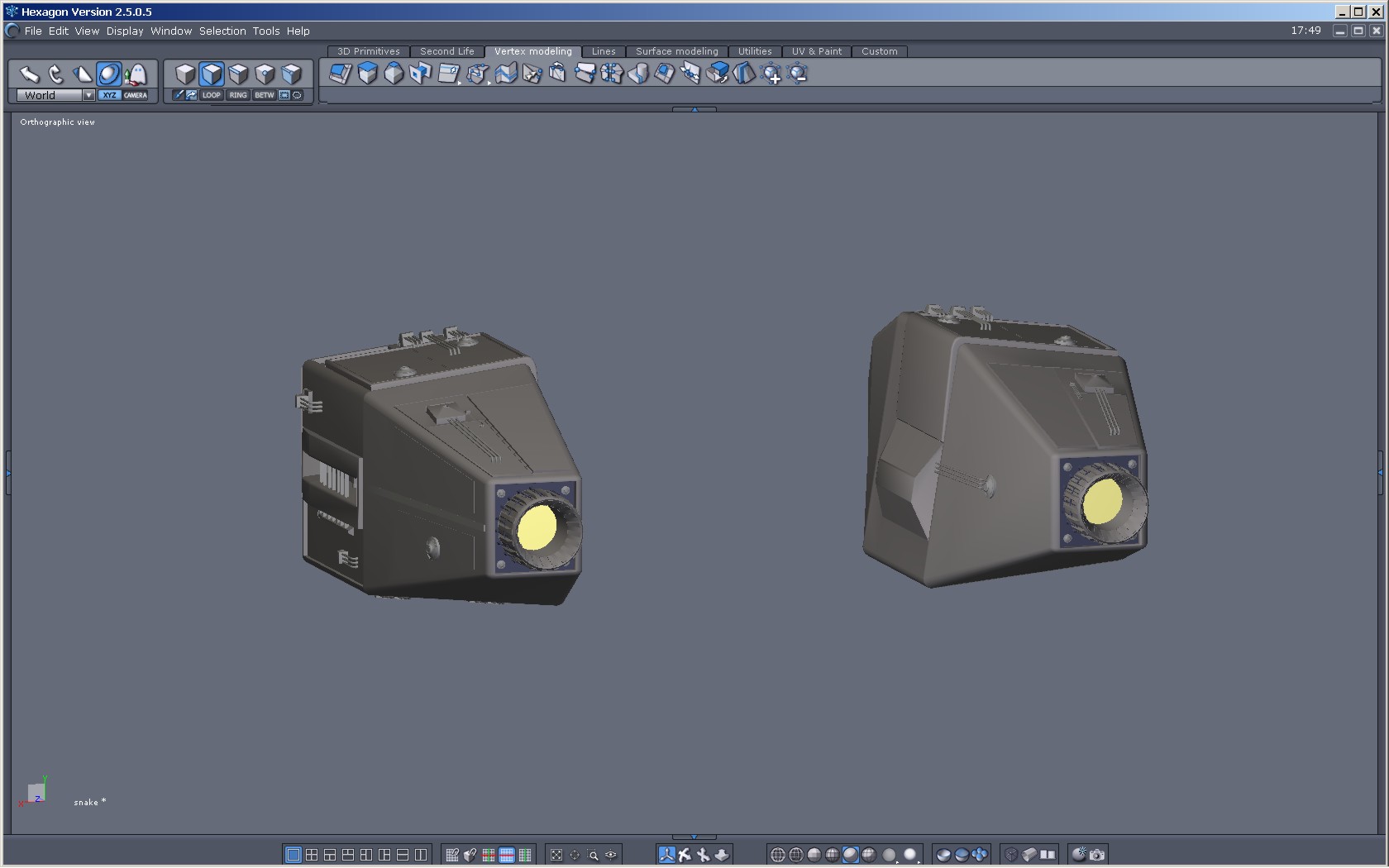The image size is (1389, 868).
Task: Switch to four-view viewport layout
Action: [311, 855]
